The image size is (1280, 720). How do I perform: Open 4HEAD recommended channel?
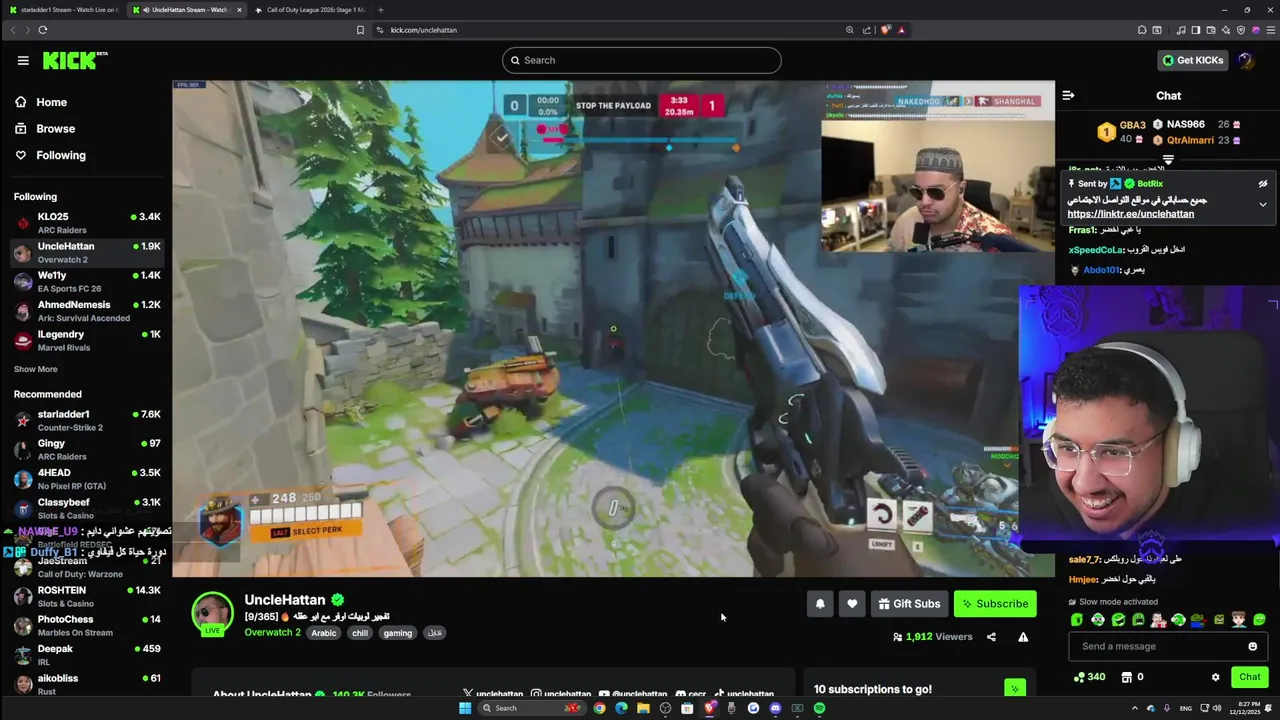[87, 479]
